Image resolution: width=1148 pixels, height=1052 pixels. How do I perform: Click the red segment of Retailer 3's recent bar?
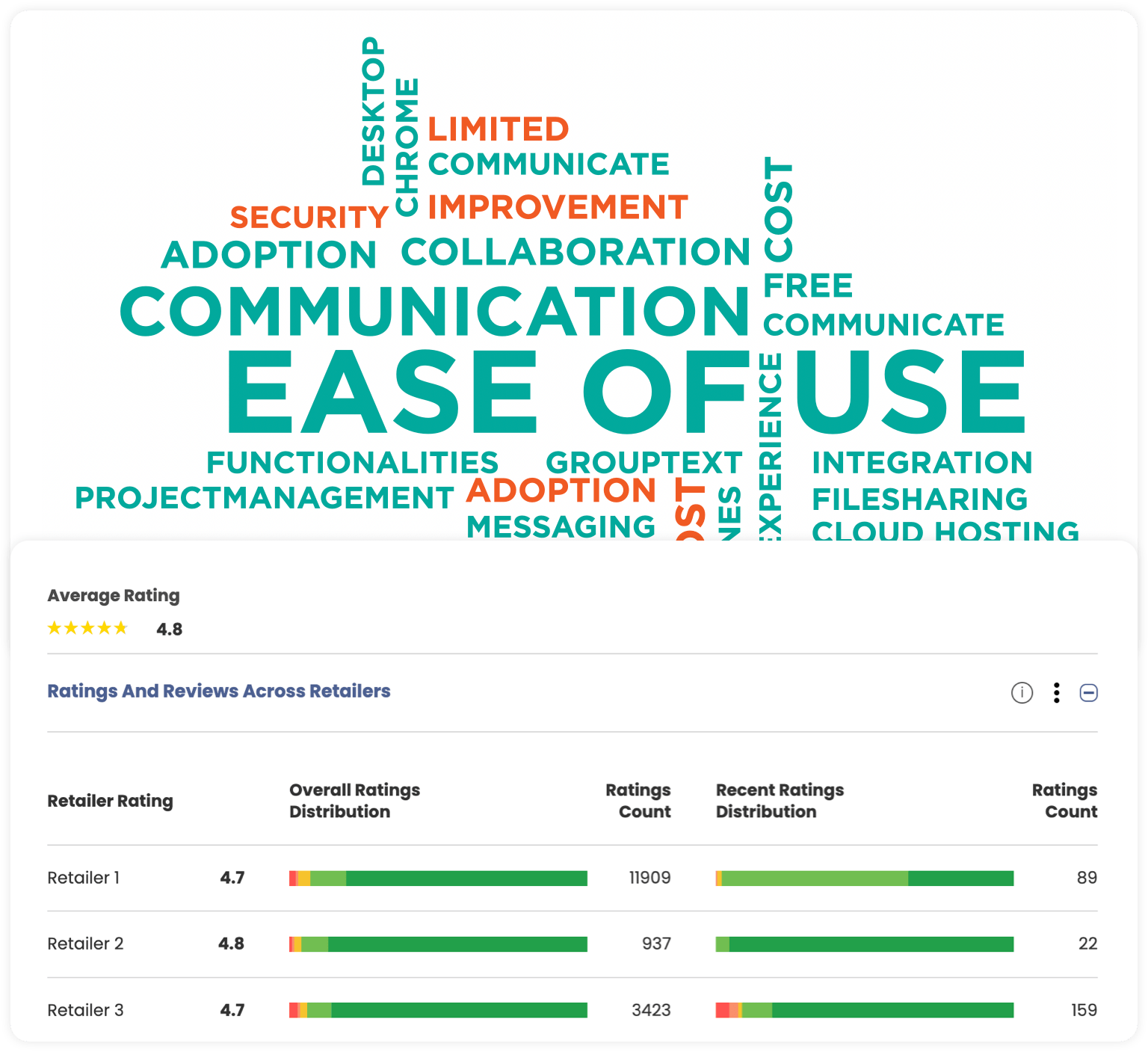(722, 1010)
